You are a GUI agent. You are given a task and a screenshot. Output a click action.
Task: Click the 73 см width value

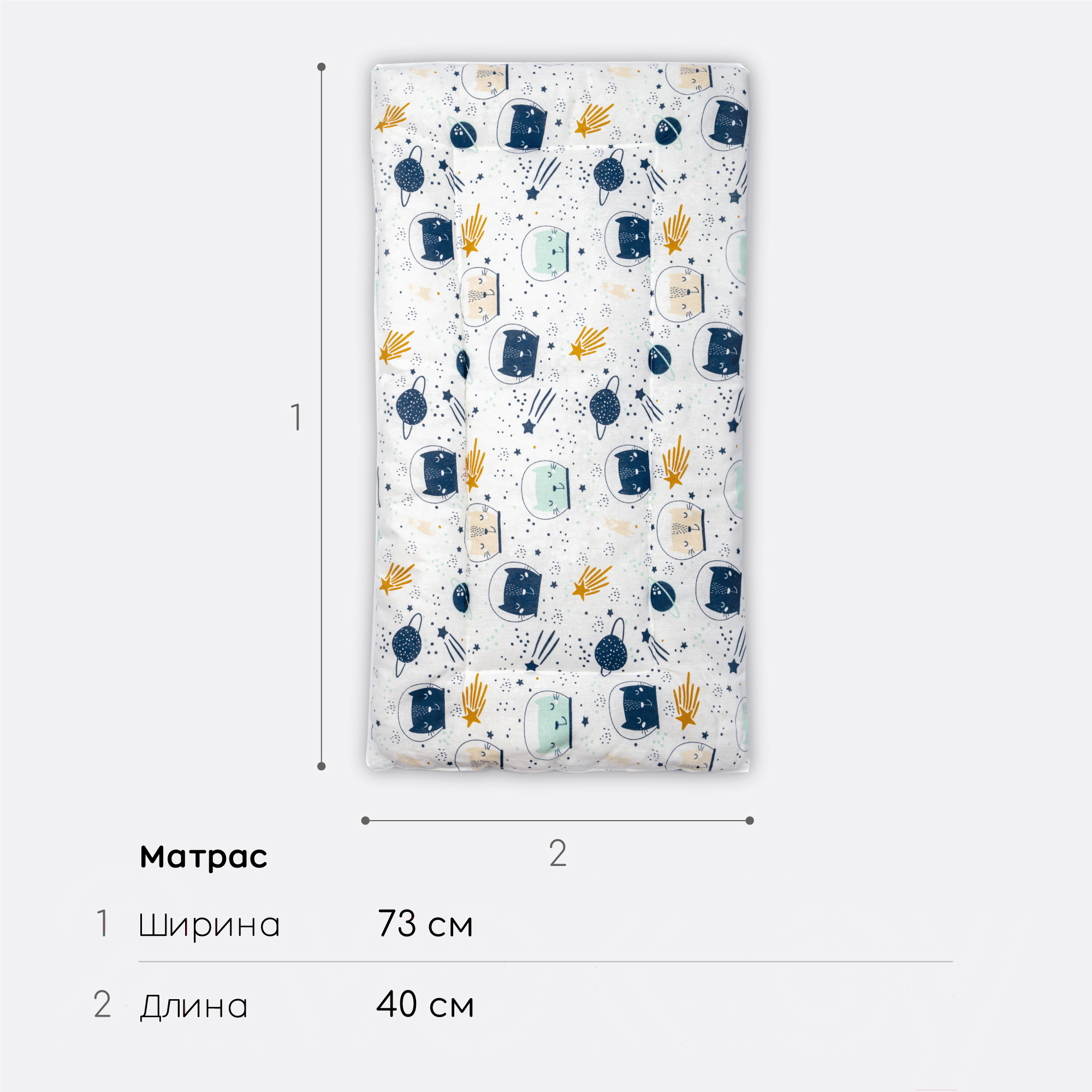425,924
